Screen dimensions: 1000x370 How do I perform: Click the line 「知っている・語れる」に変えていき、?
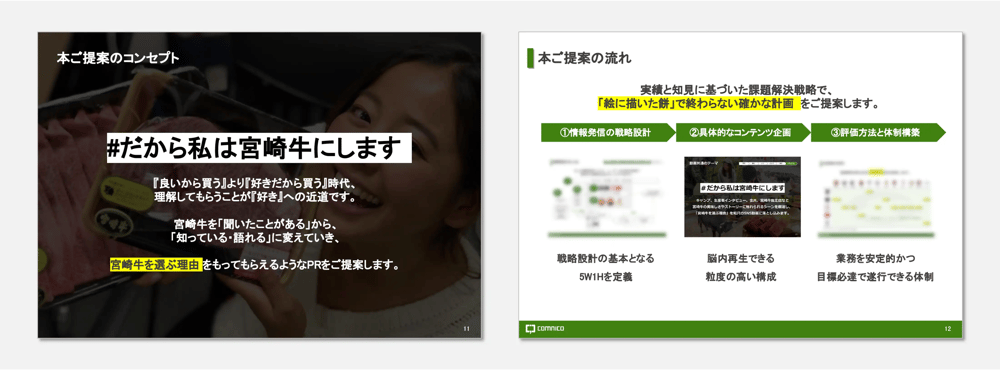click(255, 238)
